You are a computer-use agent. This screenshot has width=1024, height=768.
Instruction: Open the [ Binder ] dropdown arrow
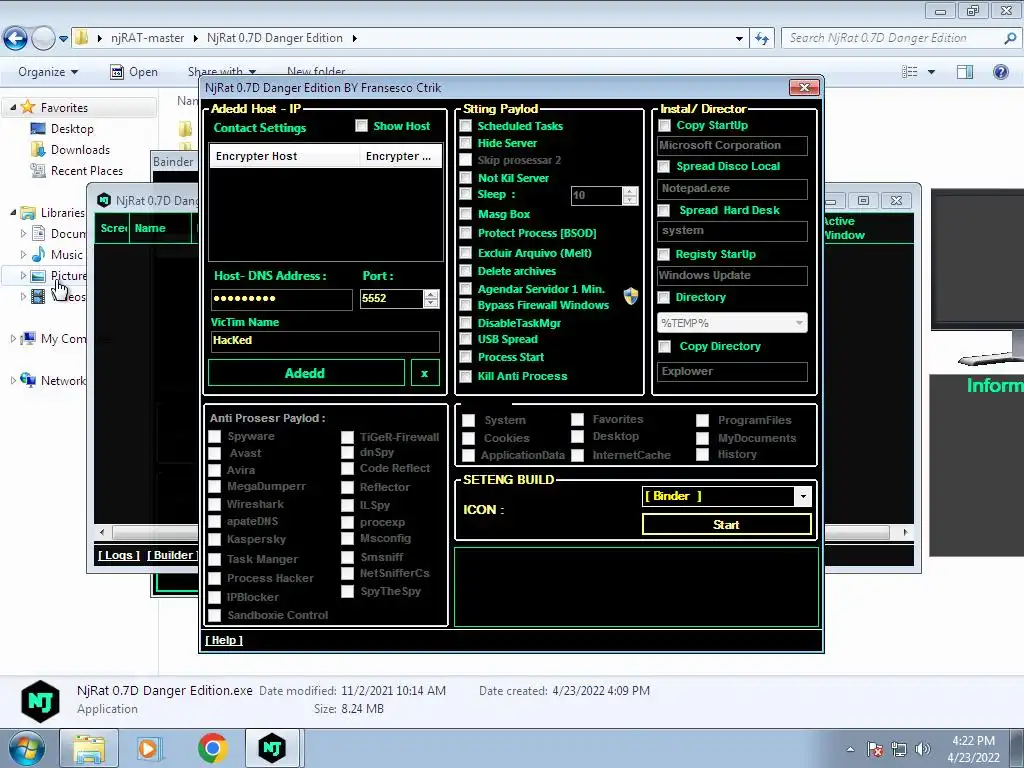click(x=803, y=496)
